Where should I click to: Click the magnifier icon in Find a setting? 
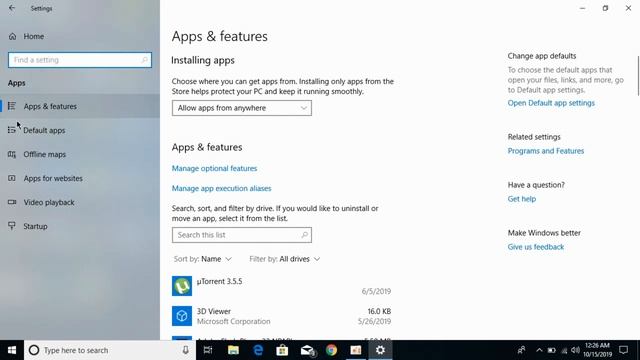tap(144, 60)
